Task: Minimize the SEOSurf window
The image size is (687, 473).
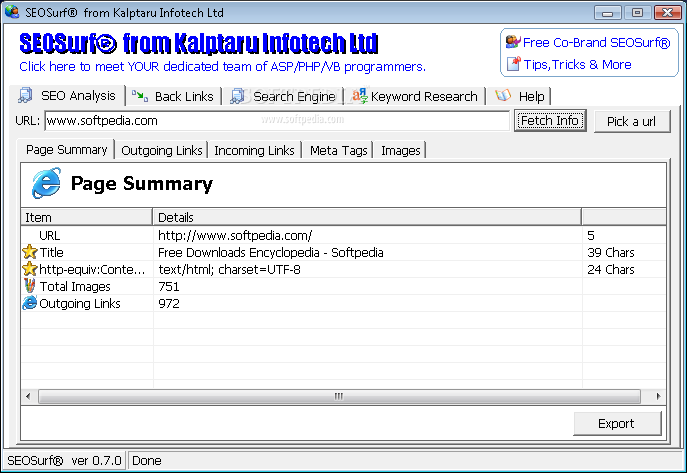Action: [607, 12]
